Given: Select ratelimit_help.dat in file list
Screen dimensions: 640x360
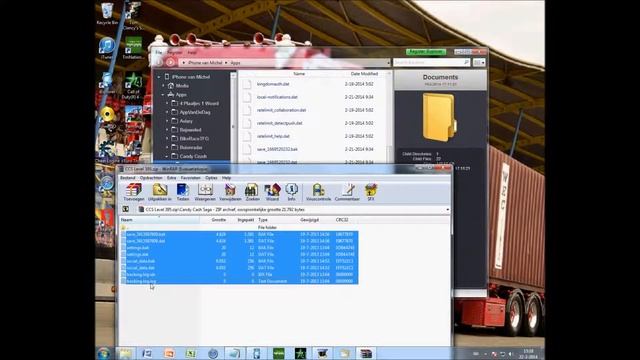Looking at the screenshot, I should click(x=273, y=136).
